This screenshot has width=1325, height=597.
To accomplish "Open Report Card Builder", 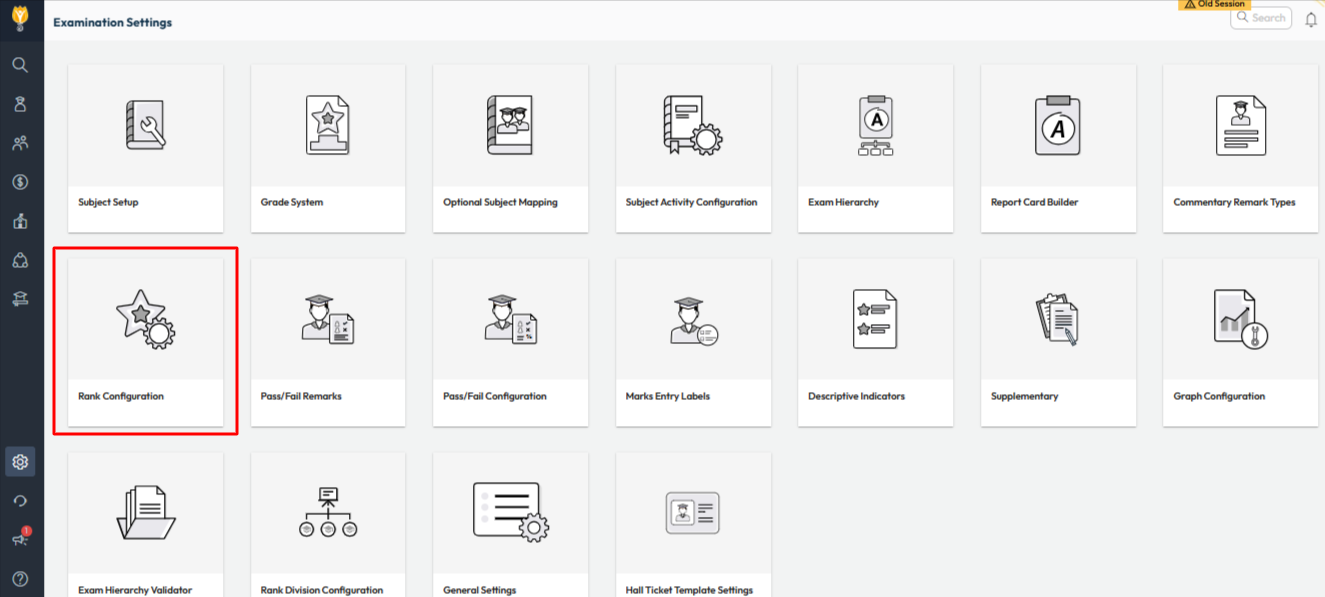I will click(1057, 148).
